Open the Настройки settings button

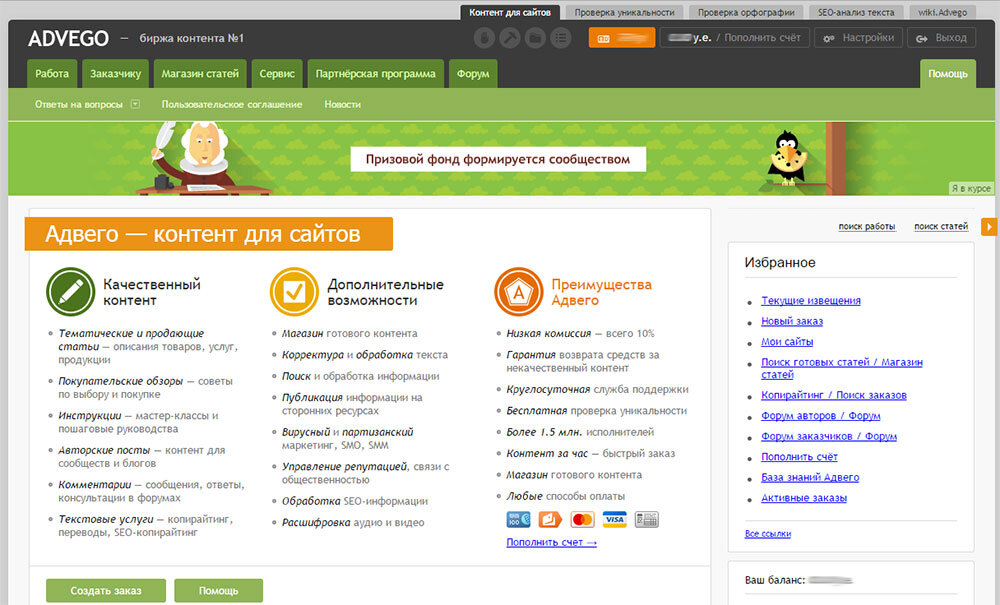(x=858, y=38)
